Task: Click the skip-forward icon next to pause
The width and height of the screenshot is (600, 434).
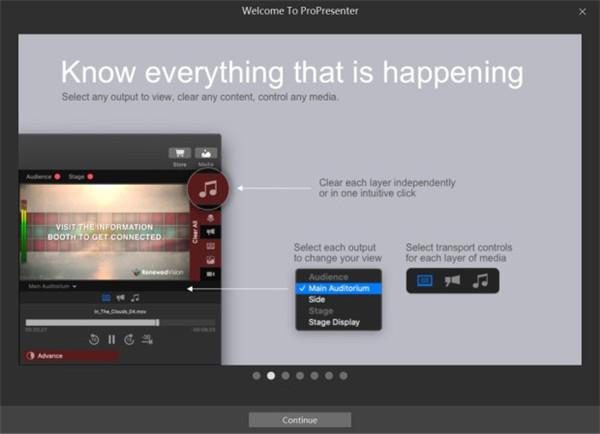Action: (x=129, y=339)
